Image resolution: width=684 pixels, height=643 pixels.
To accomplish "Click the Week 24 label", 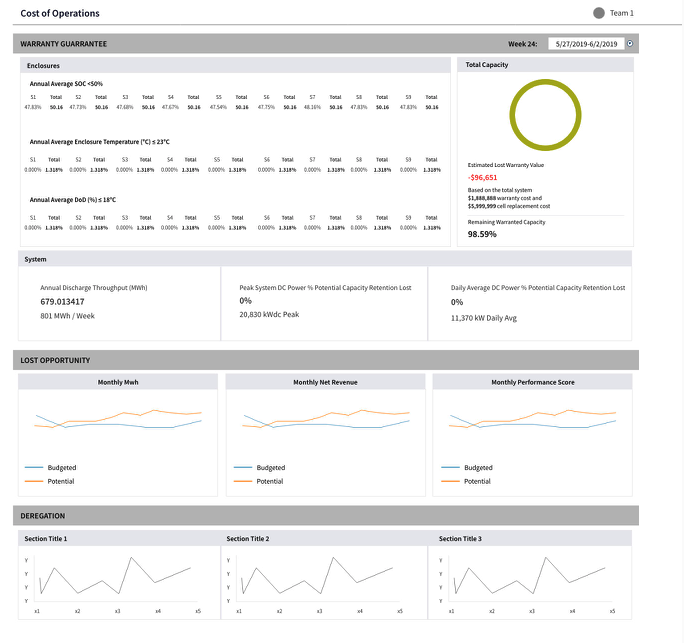I will pos(522,44).
